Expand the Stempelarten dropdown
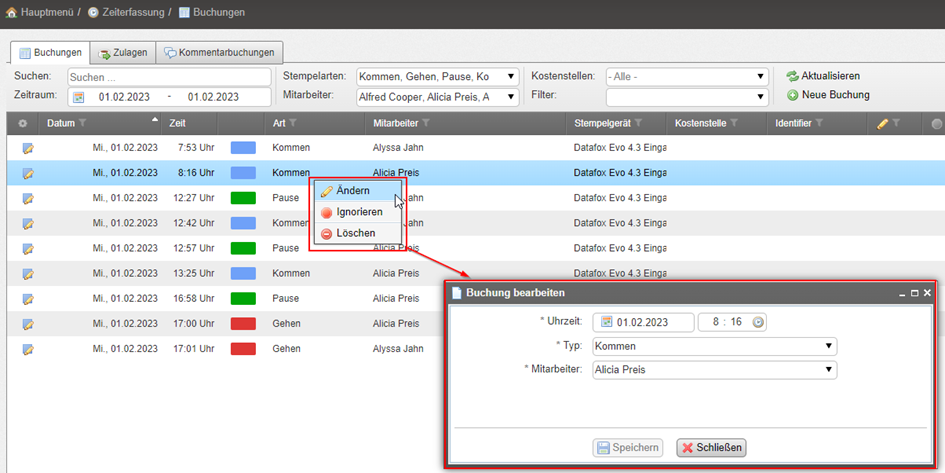 point(511,77)
